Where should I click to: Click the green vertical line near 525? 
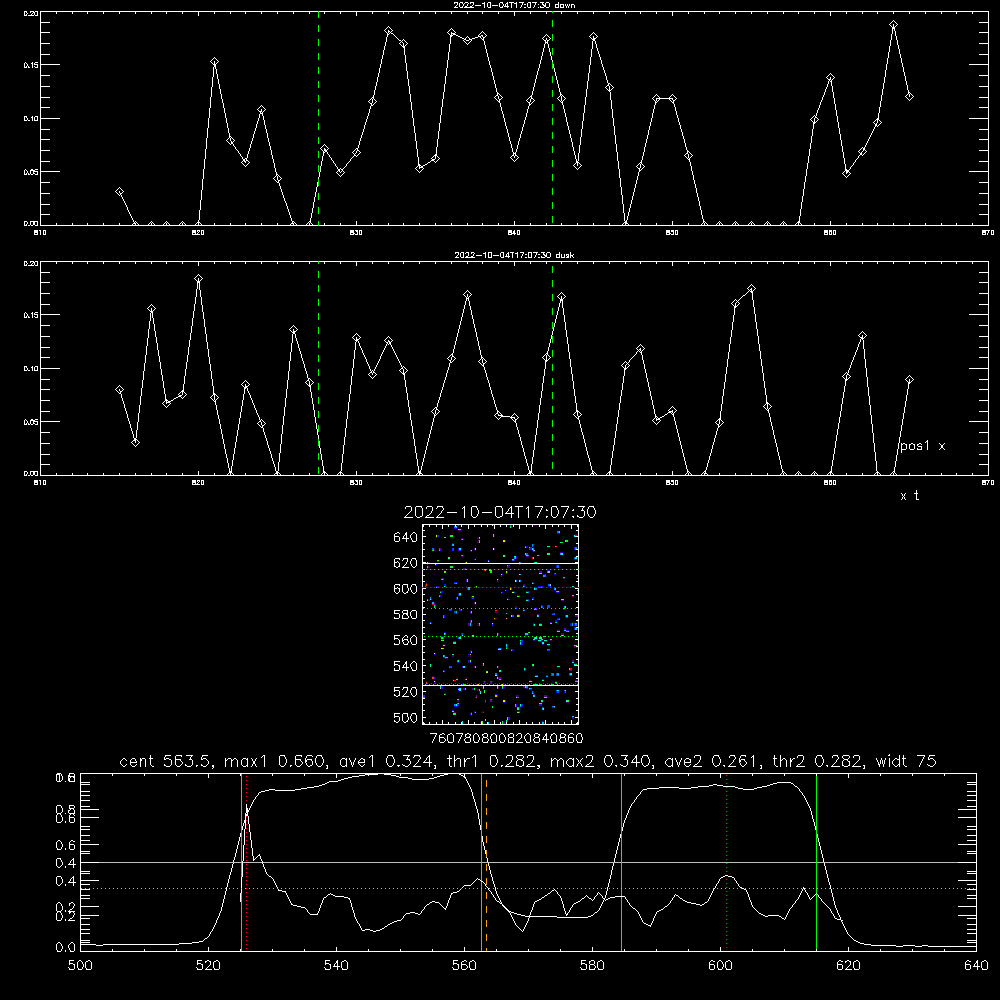241,862
